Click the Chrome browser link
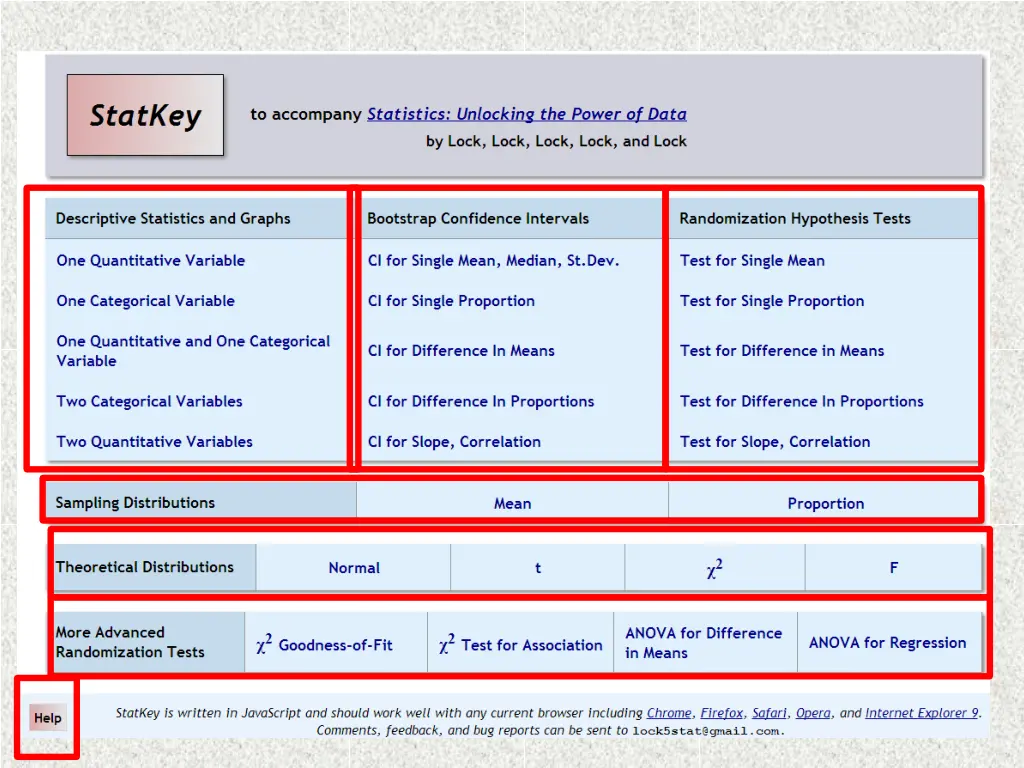Image resolution: width=1024 pixels, height=768 pixels. point(669,713)
